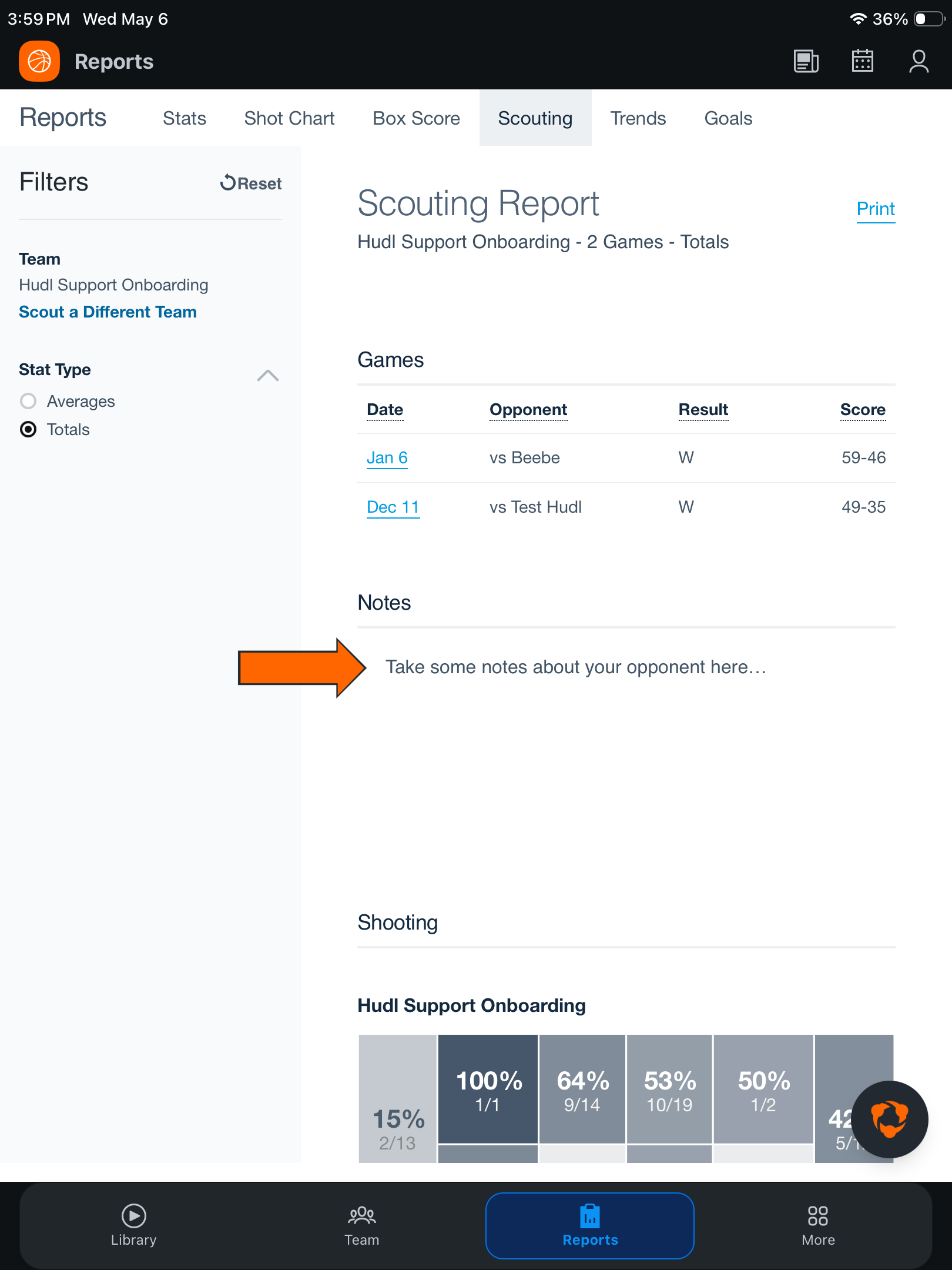The width and height of the screenshot is (952, 1270).
Task: Open the Dec 11 game link
Action: pyautogui.click(x=393, y=507)
